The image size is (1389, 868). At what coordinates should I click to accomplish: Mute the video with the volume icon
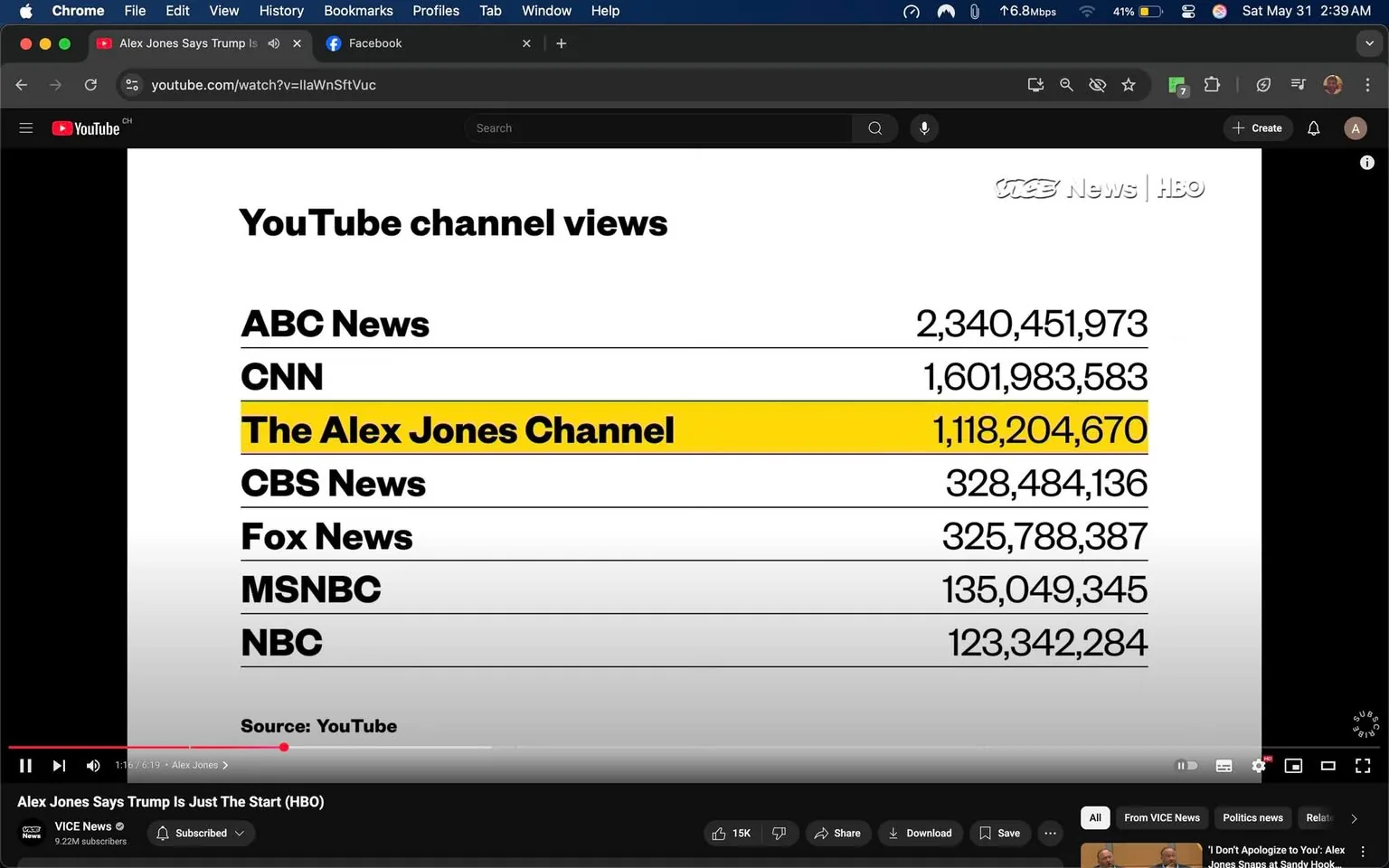(x=92, y=765)
